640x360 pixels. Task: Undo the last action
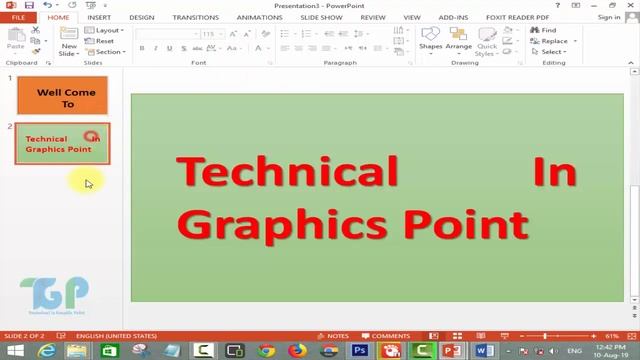pyautogui.click(x=48, y=5)
